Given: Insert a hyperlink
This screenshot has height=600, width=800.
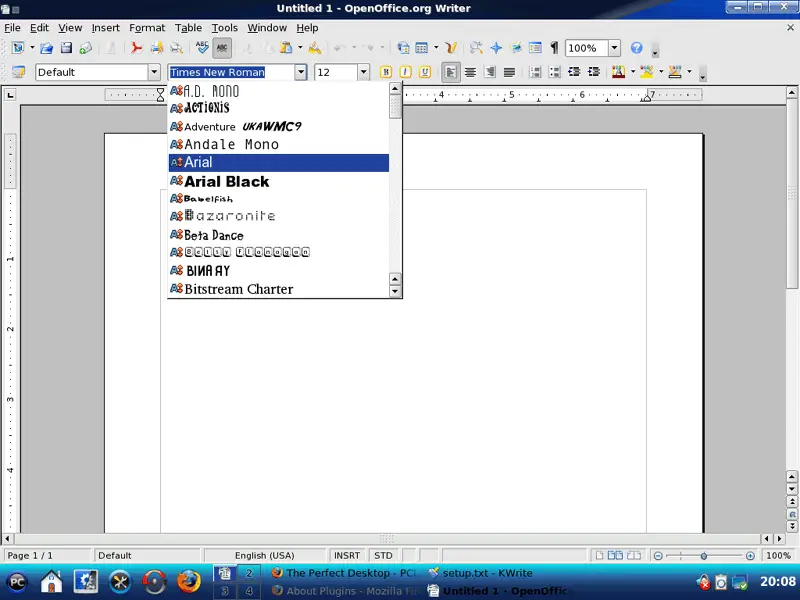Looking at the screenshot, I should (x=403, y=48).
